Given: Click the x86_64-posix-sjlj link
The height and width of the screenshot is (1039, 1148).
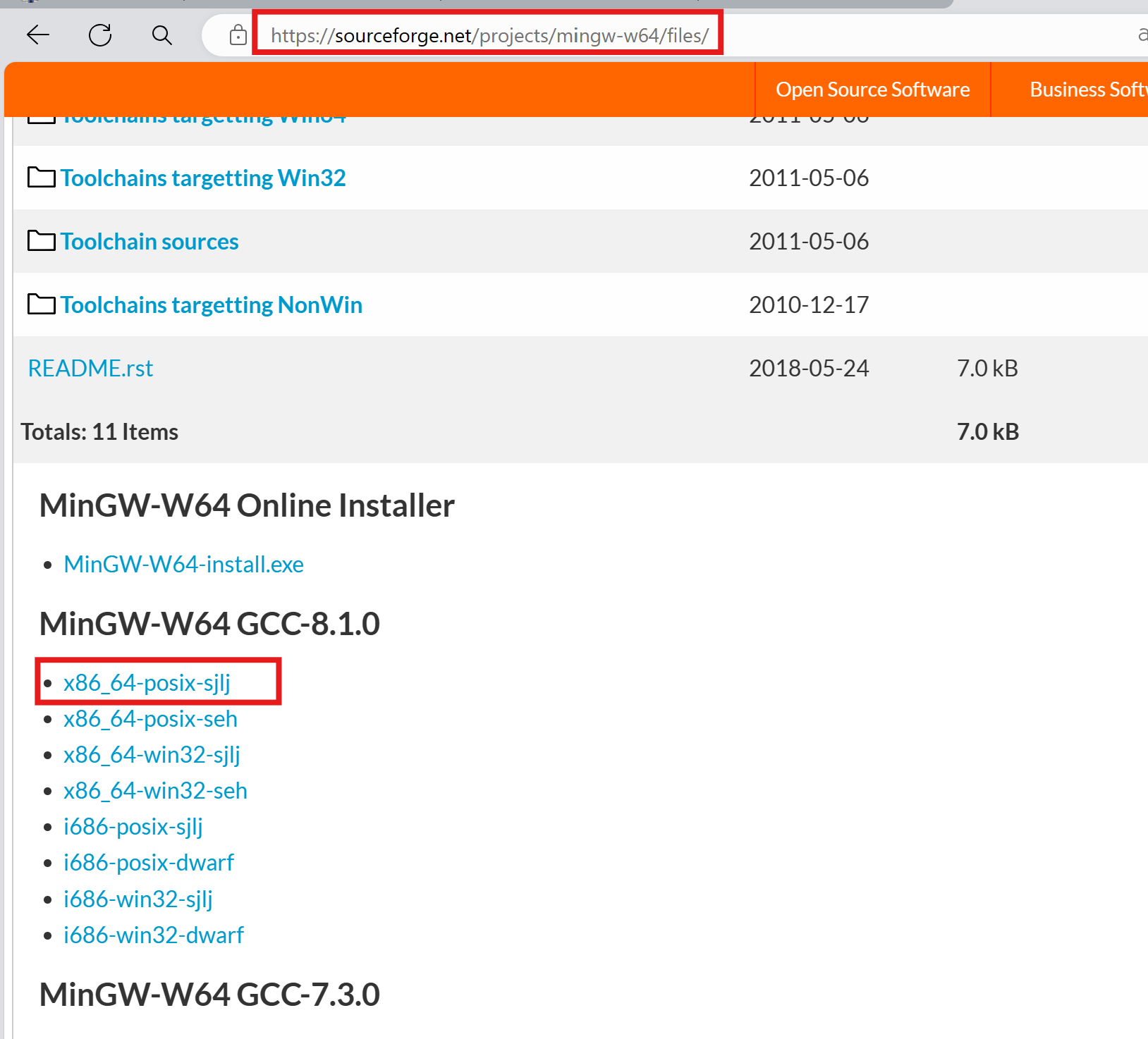Looking at the screenshot, I should click(x=147, y=683).
